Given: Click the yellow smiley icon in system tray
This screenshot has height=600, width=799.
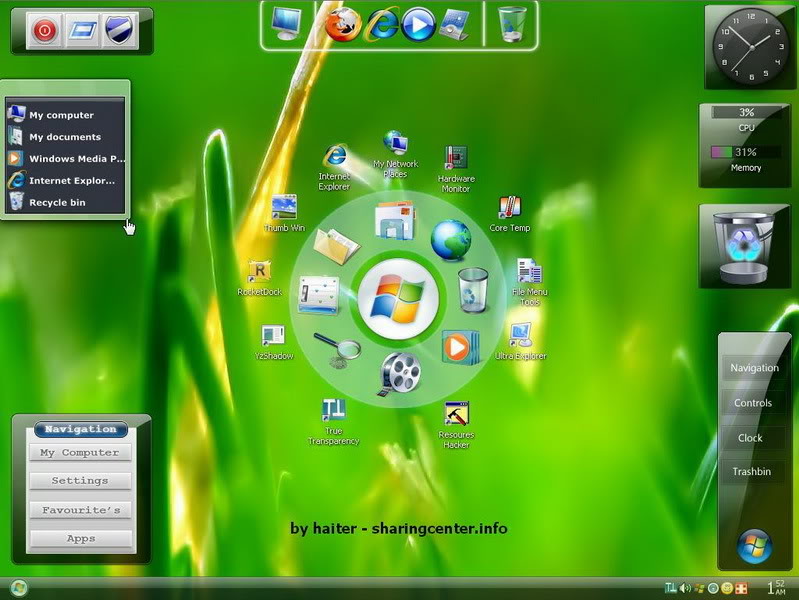Looking at the screenshot, I should click(x=727, y=588).
